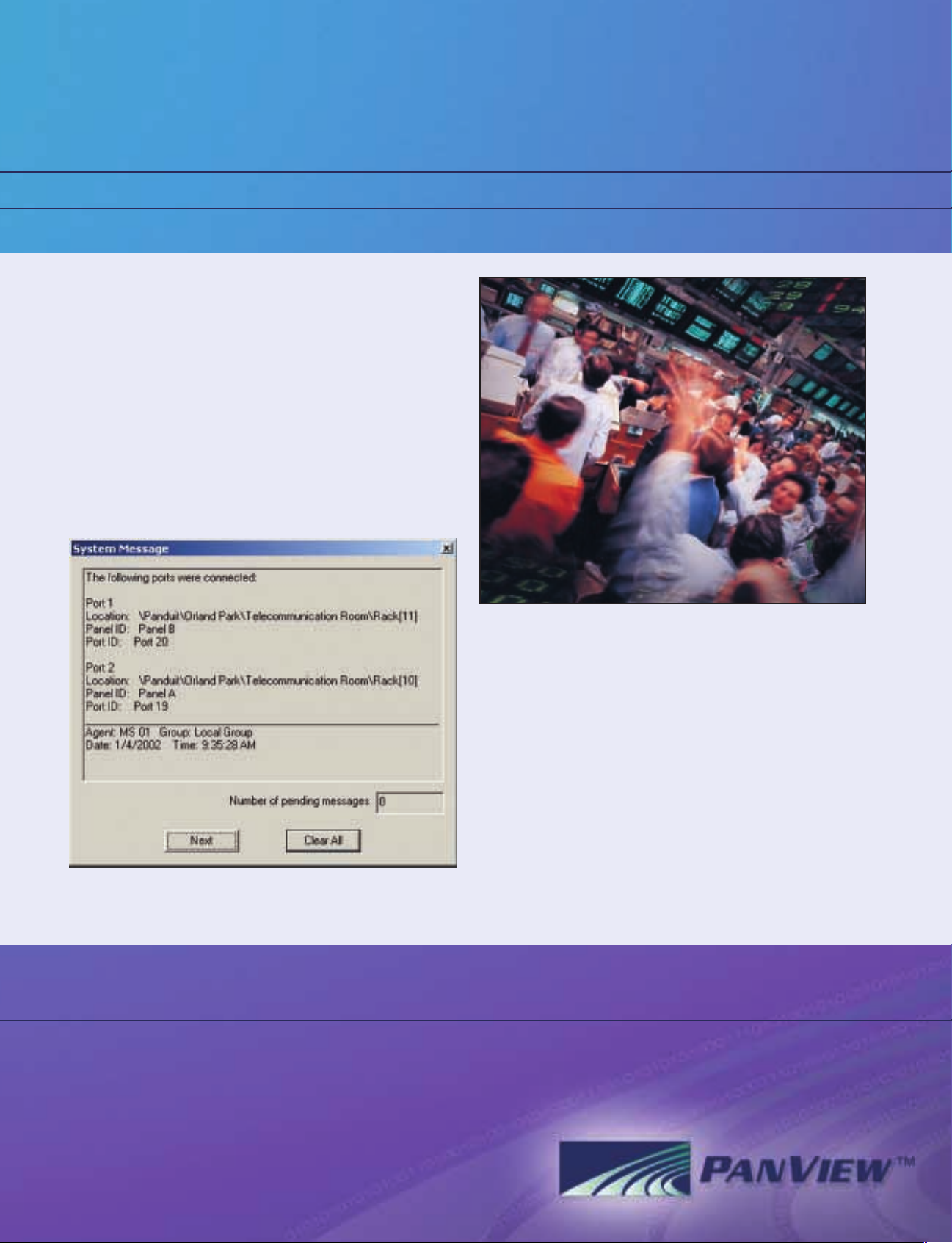
Task: Click the 'Agent: MS 01 Group: Local Group' line
Action: click(169, 732)
